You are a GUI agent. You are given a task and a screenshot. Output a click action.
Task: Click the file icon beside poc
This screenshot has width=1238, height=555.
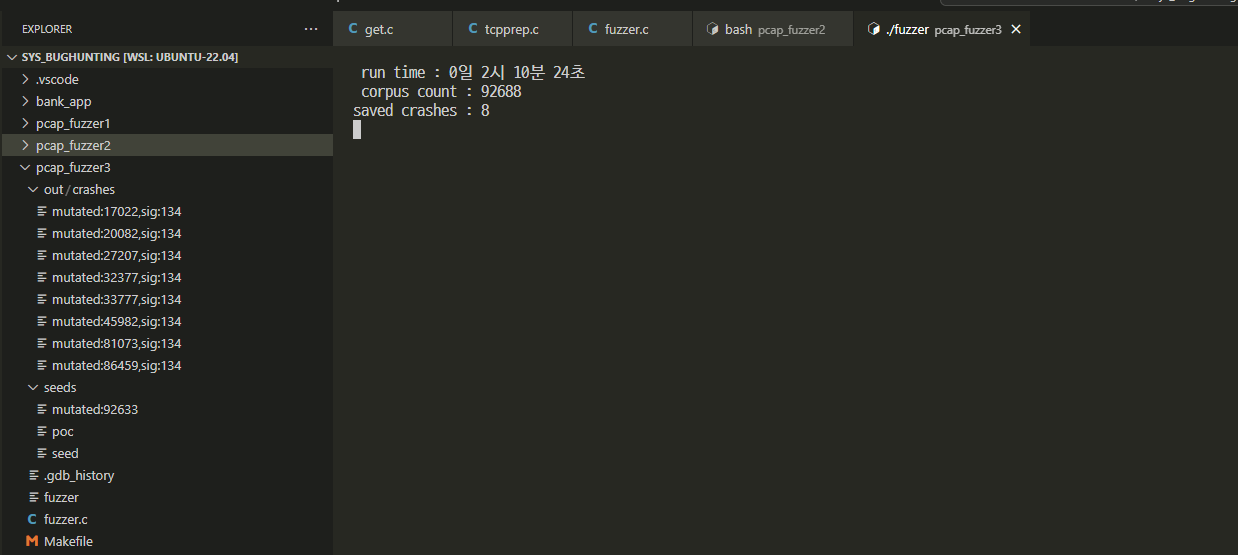[42, 431]
